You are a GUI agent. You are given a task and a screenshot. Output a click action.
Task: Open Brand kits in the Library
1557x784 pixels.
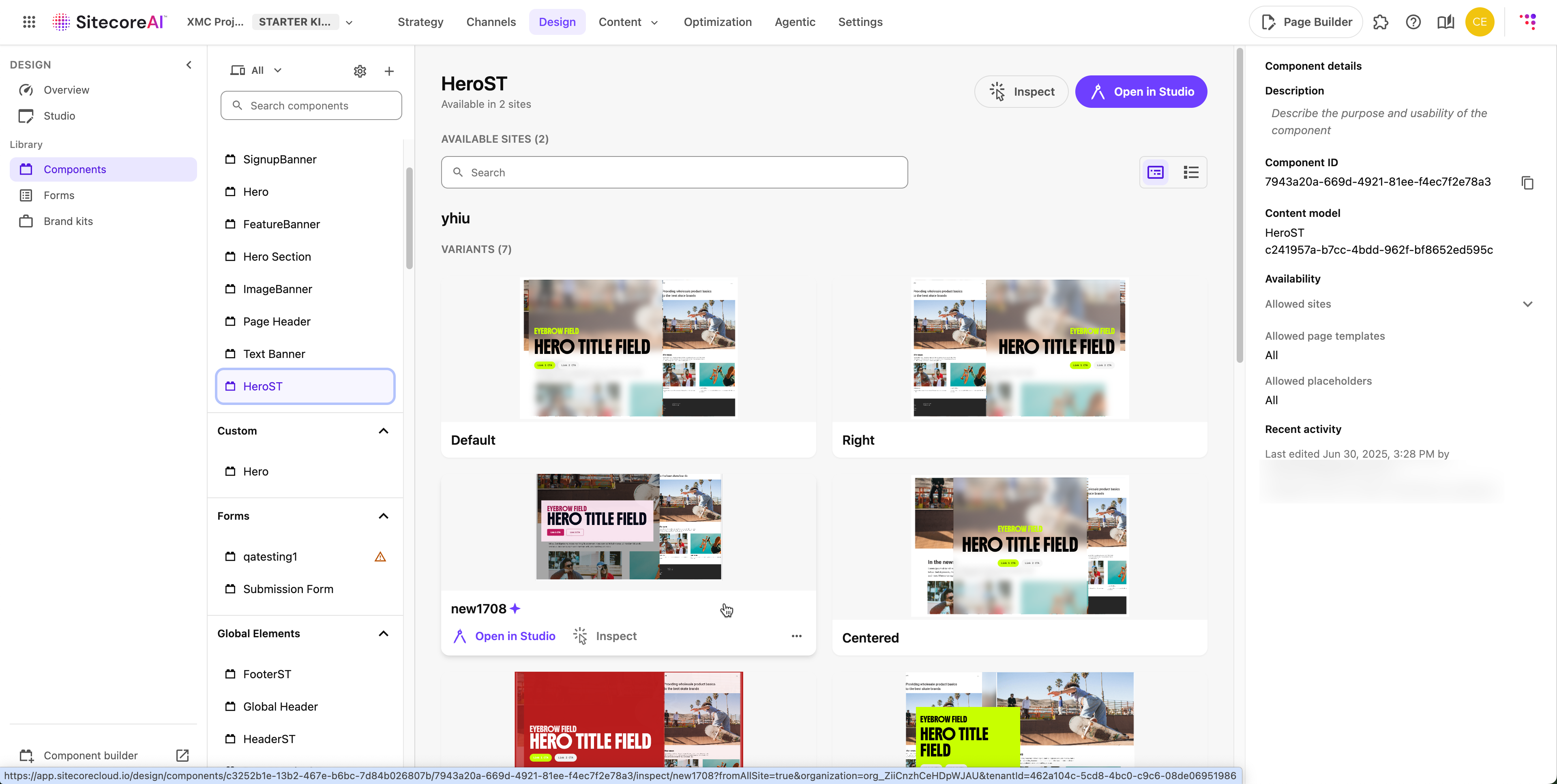point(103,221)
